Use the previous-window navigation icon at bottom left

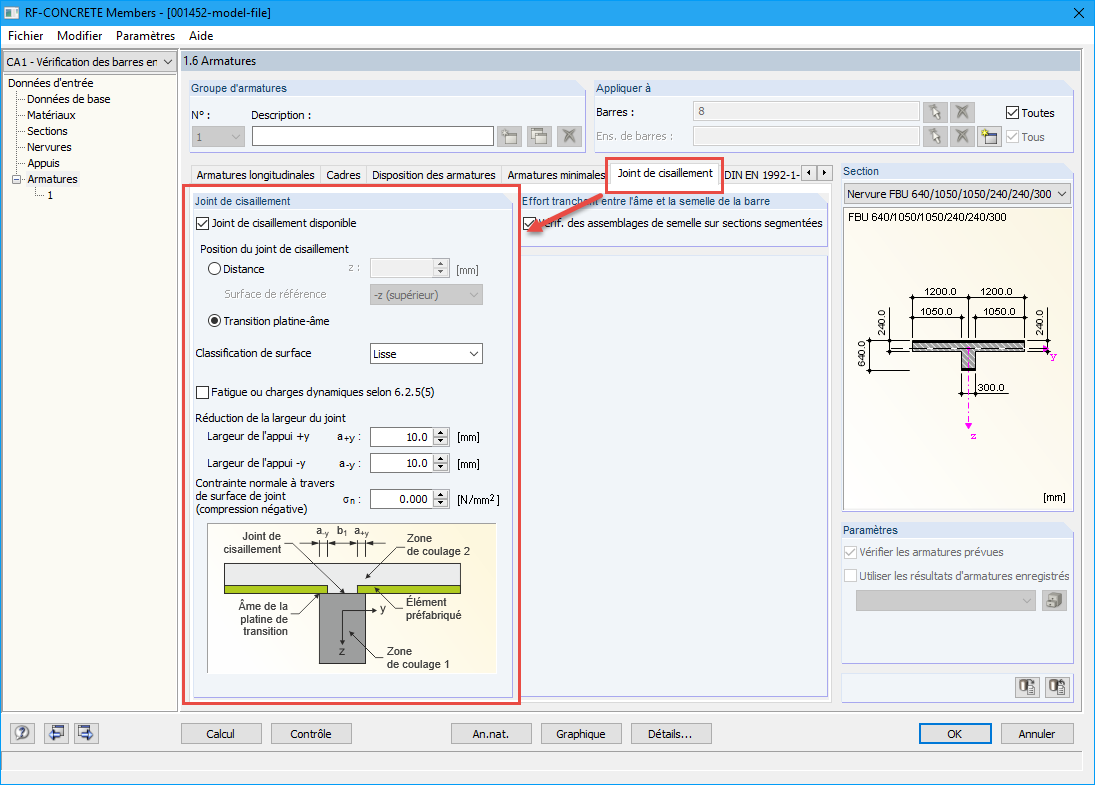57,733
